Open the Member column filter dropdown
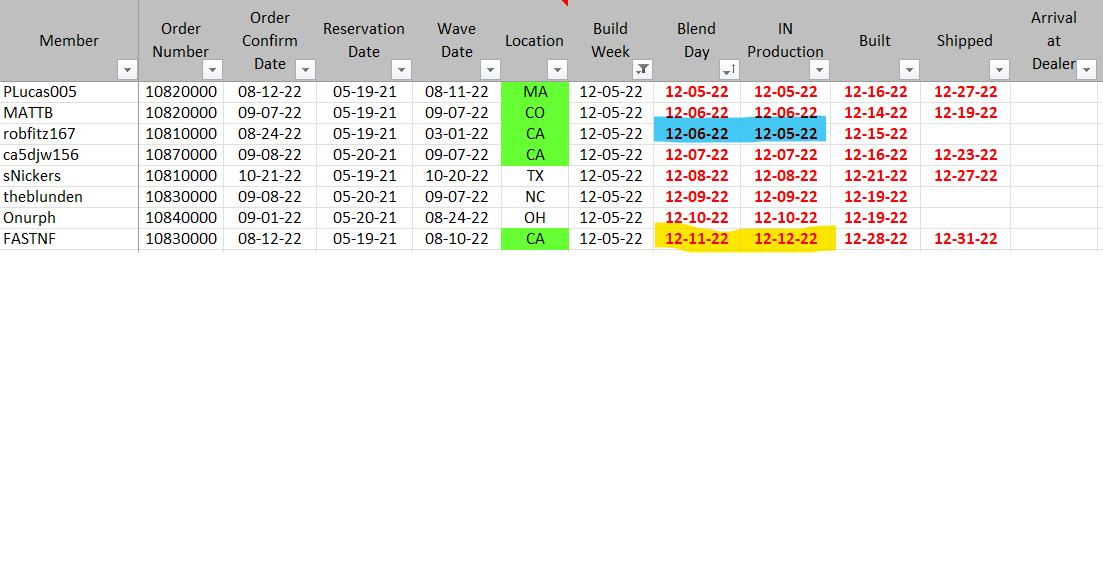The height and width of the screenshot is (561, 1103). point(127,70)
